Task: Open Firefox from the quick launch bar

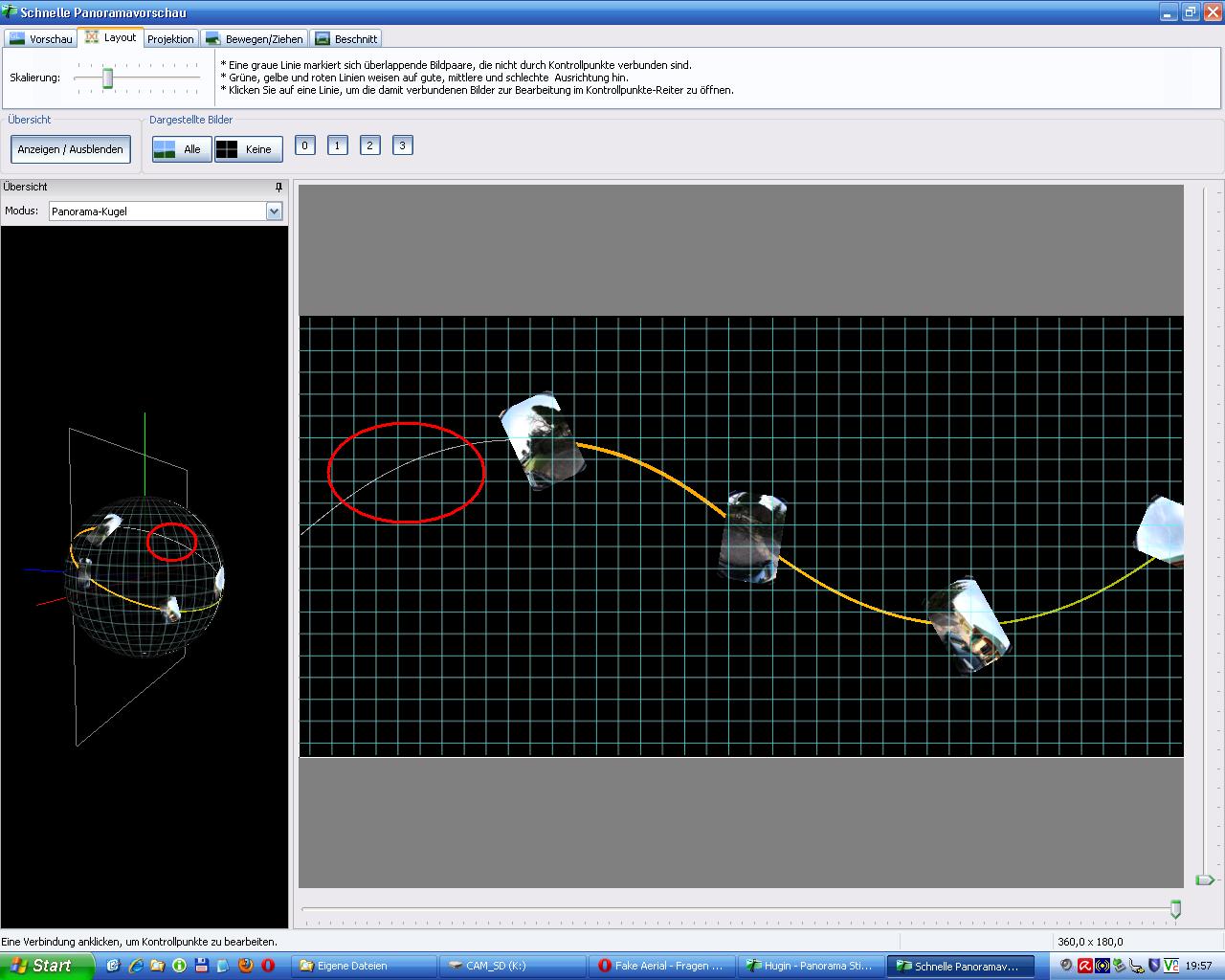Action: (x=246, y=966)
